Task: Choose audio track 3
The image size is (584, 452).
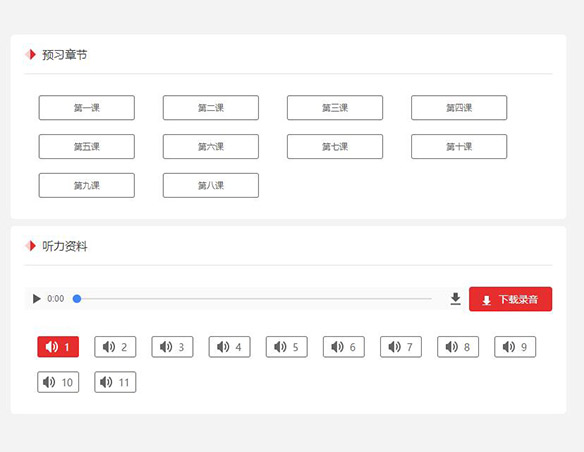Action: 172,347
